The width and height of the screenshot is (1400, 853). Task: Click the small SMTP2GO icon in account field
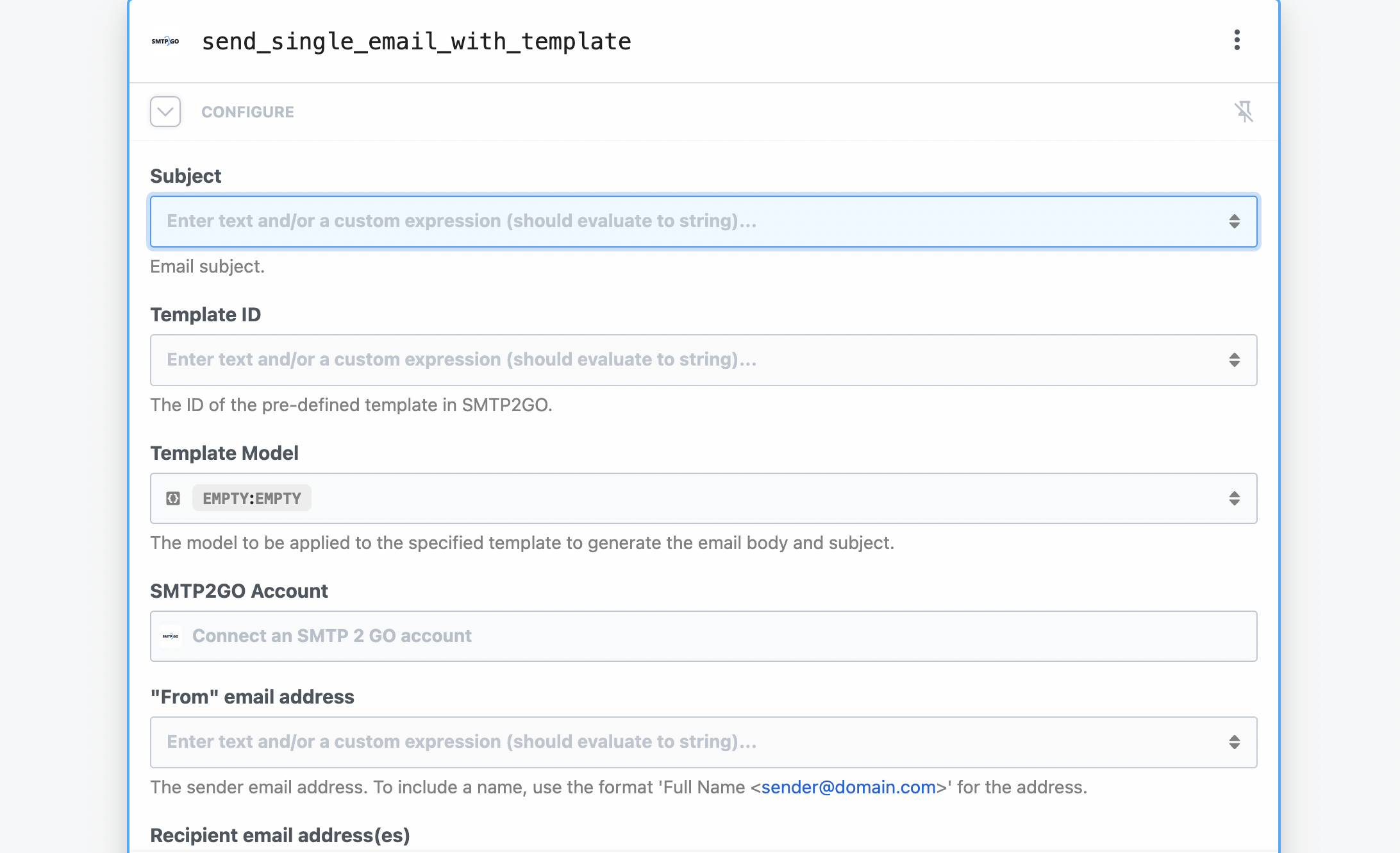coord(171,636)
